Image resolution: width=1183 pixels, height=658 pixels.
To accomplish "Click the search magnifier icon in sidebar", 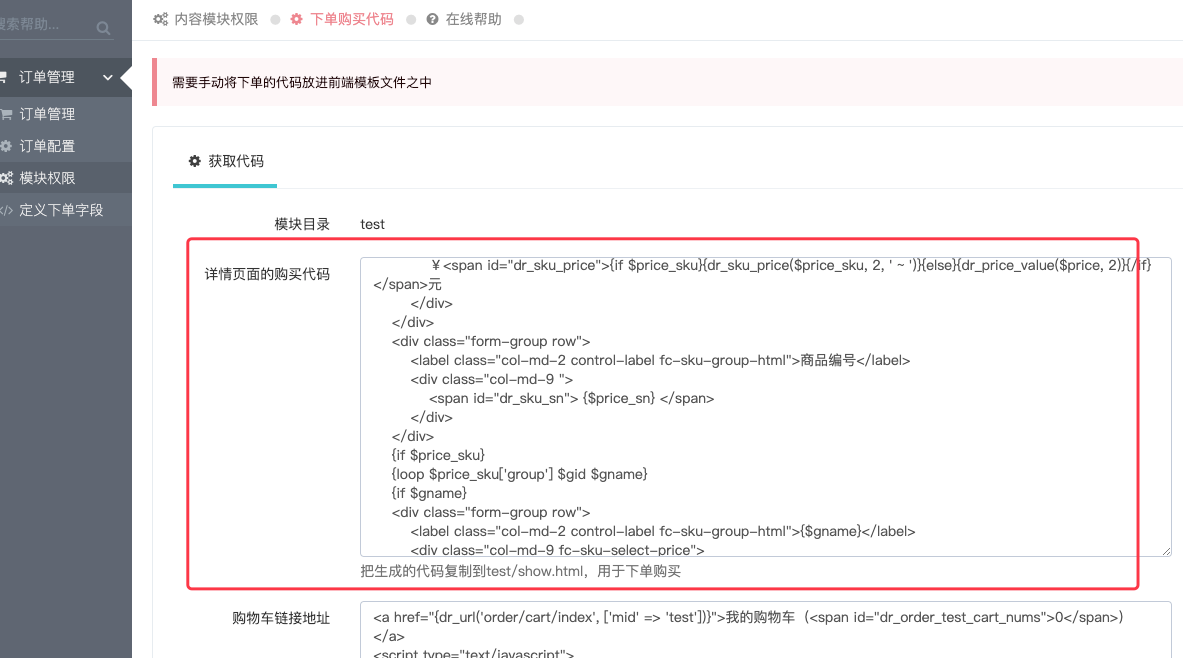I will (103, 28).
